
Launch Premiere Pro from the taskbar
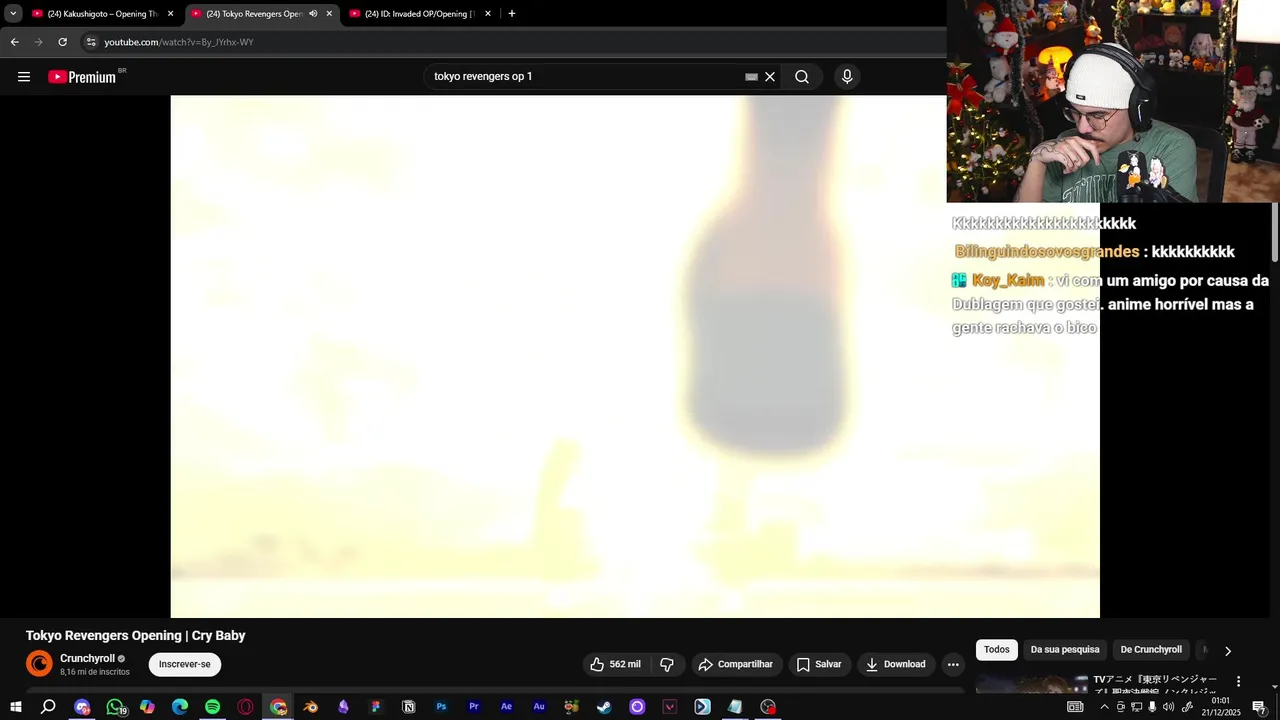click(474, 707)
